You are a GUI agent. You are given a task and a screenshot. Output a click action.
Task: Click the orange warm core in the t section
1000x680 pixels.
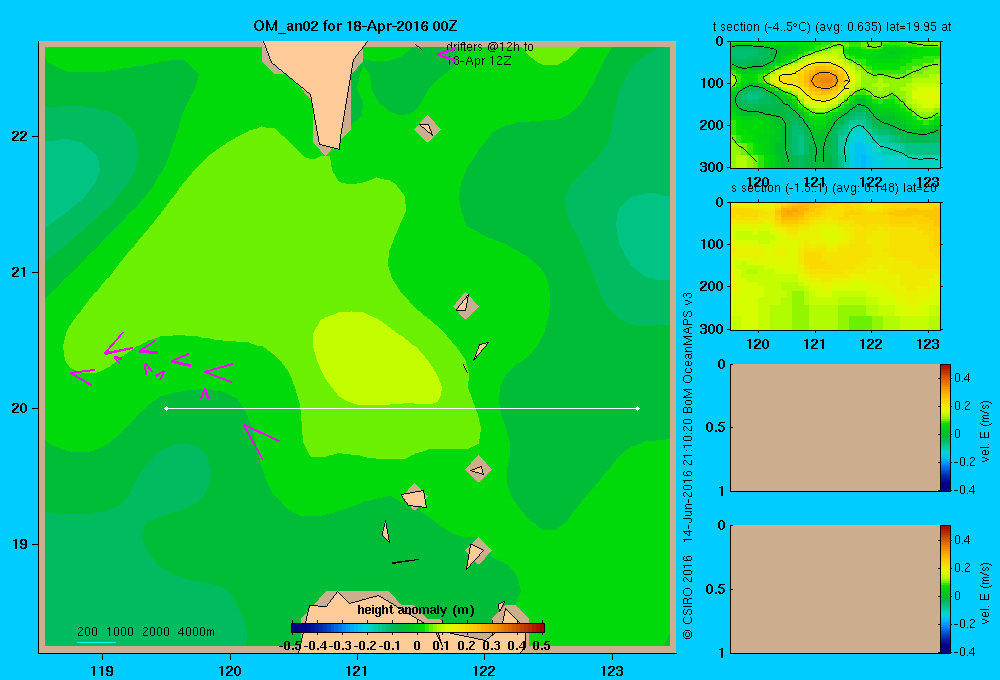824,80
